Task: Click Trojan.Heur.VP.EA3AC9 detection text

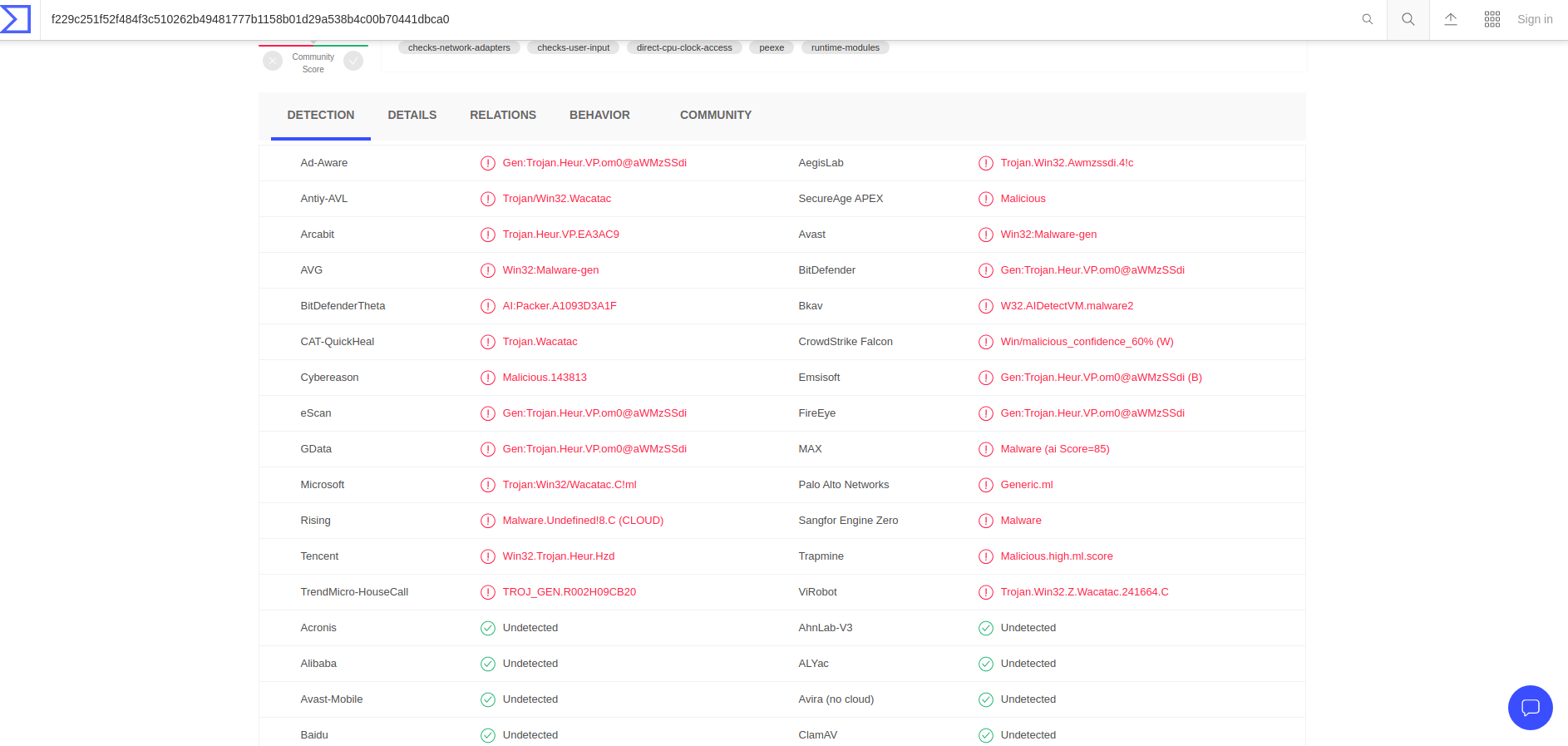Action: point(560,235)
